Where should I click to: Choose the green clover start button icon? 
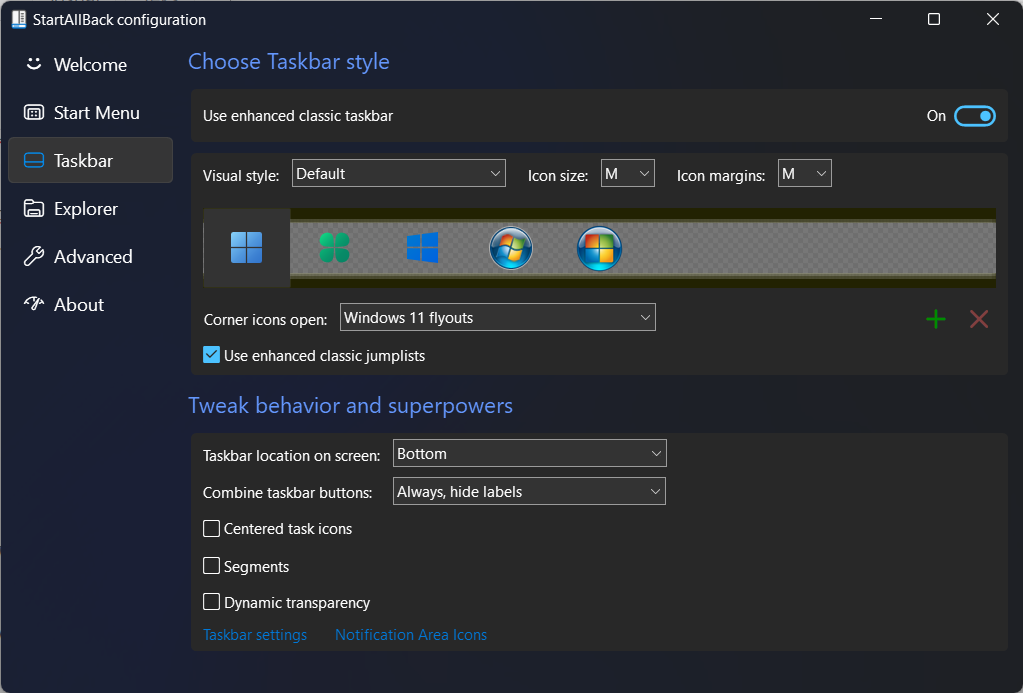pos(334,247)
